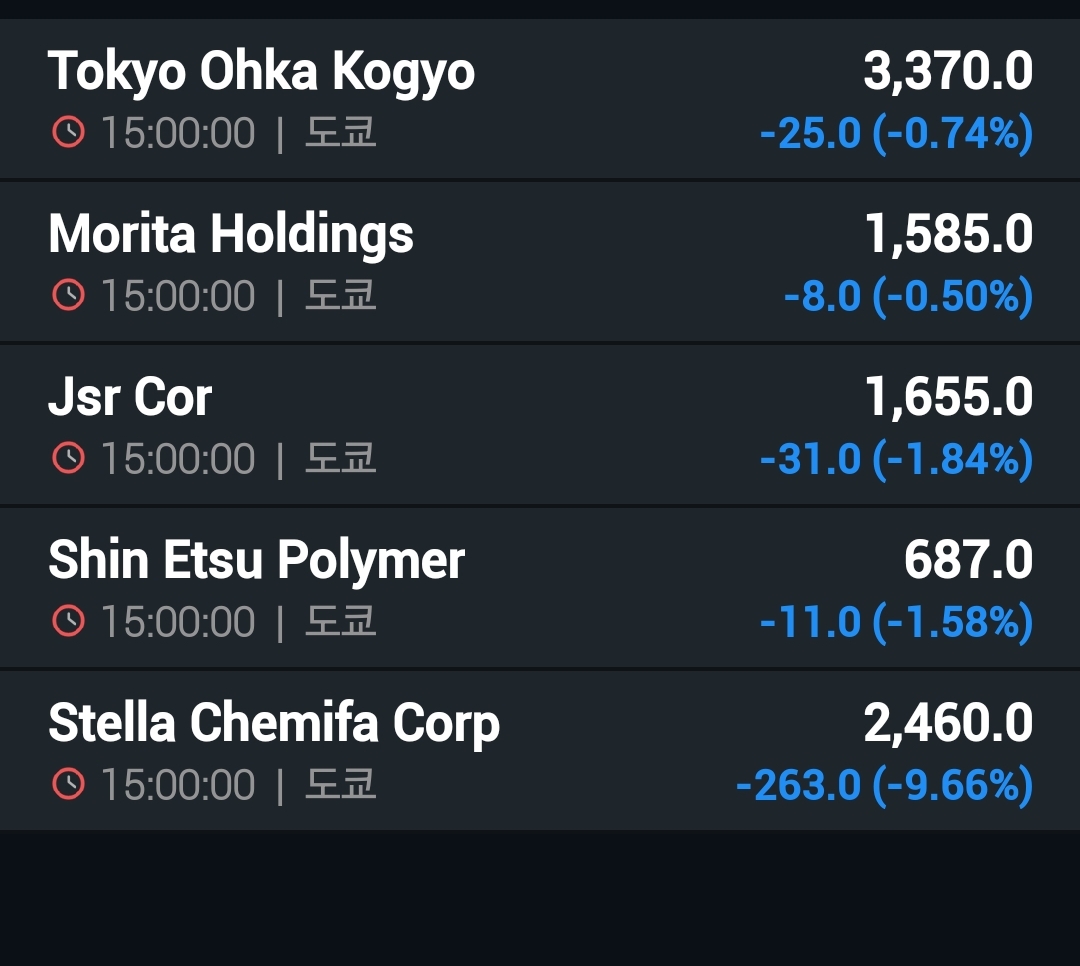Click the 687.0 price of Shin Etsu Polymer
Viewport: 1080px width, 966px height.
[x=968, y=560]
